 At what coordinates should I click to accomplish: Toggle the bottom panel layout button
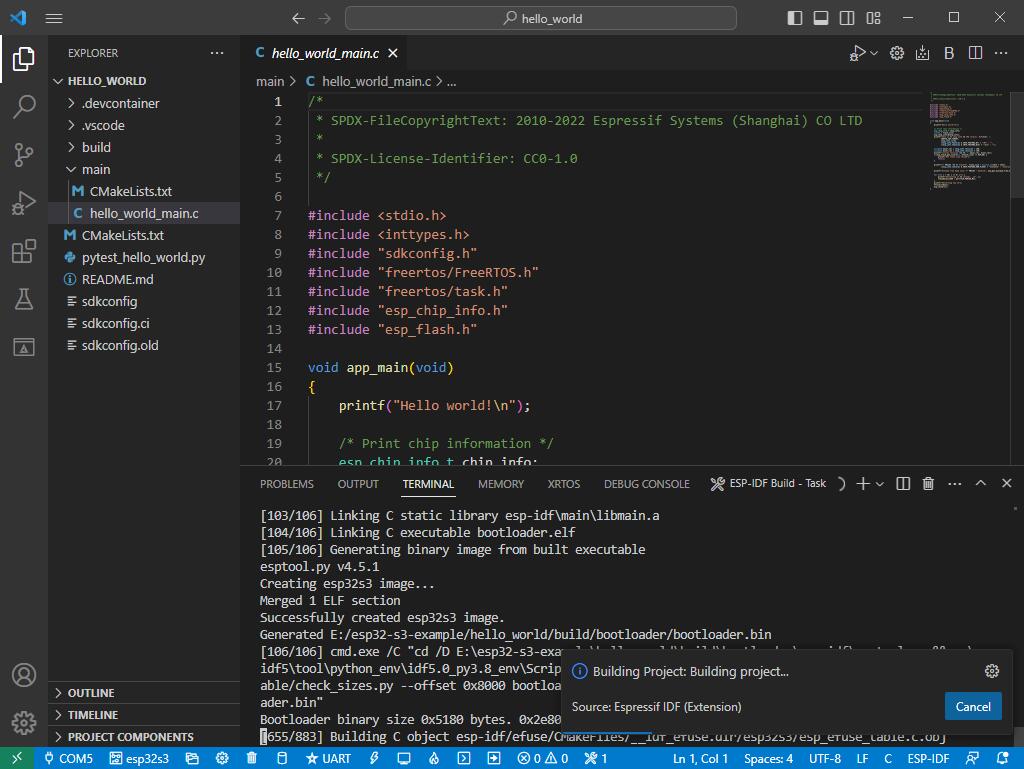(x=821, y=18)
